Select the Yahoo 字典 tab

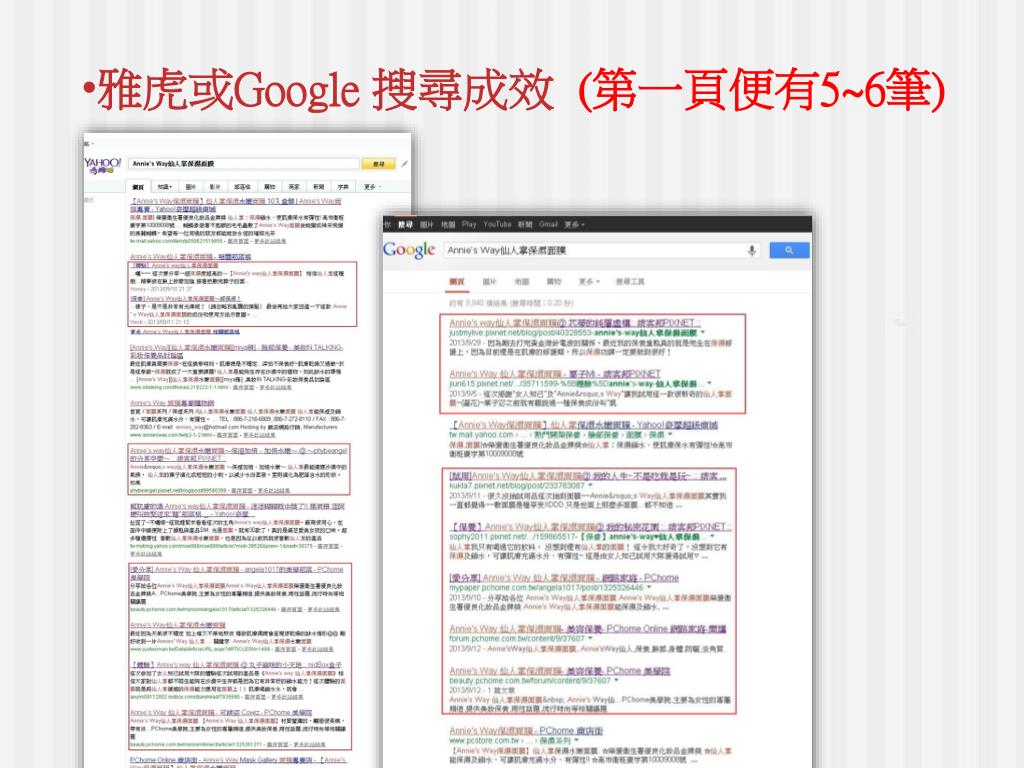343,187
